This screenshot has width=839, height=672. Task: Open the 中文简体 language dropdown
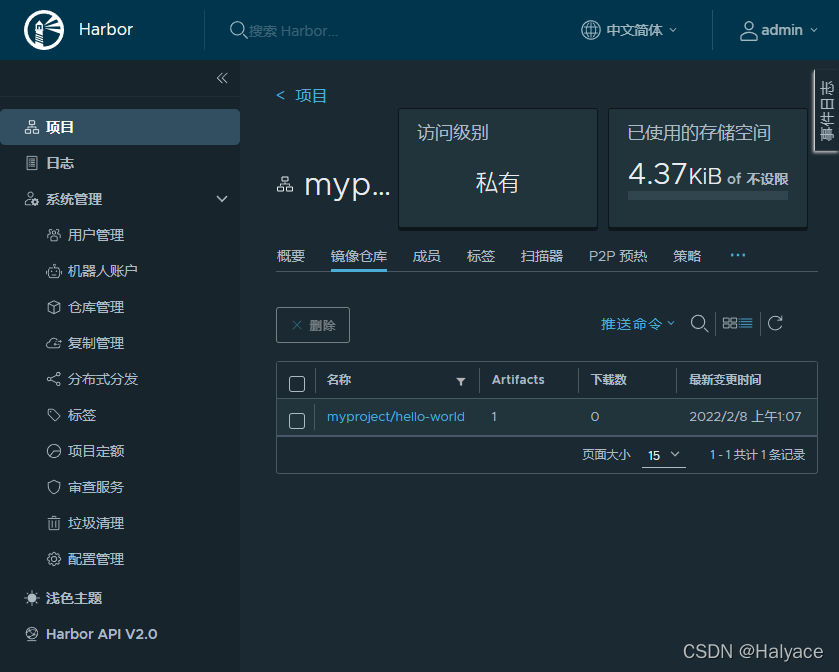point(629,30)
